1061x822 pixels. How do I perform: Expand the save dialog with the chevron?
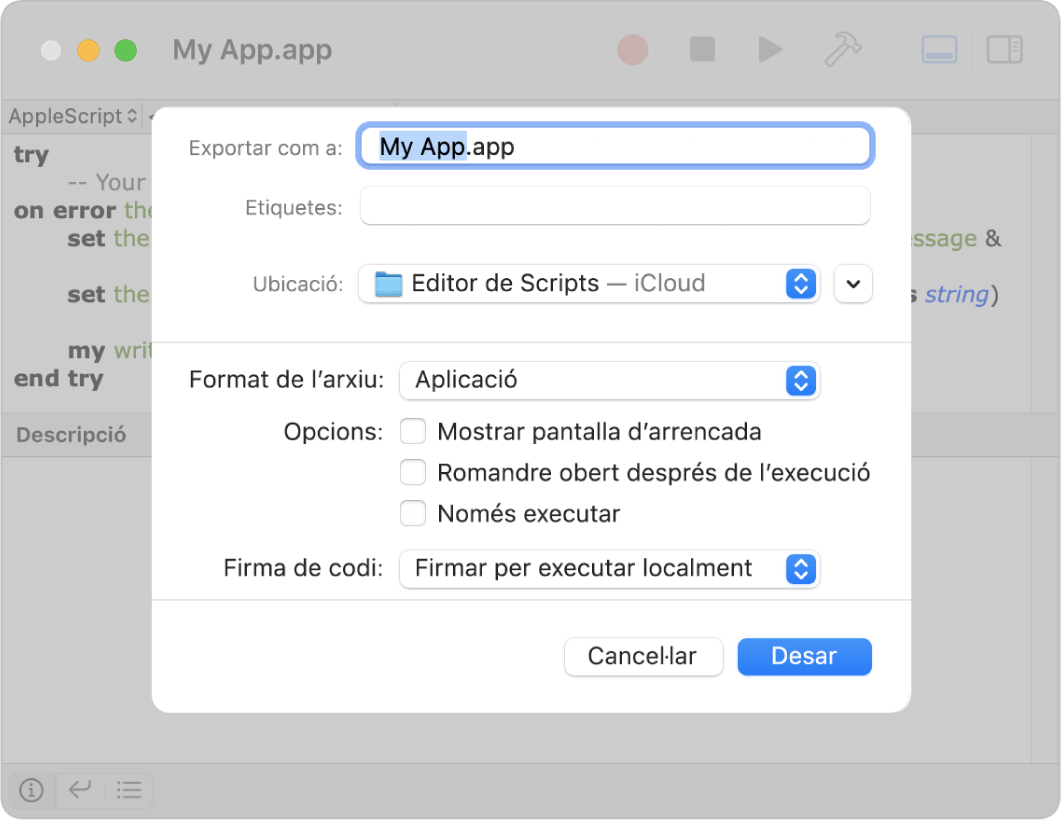click(852, 283)
